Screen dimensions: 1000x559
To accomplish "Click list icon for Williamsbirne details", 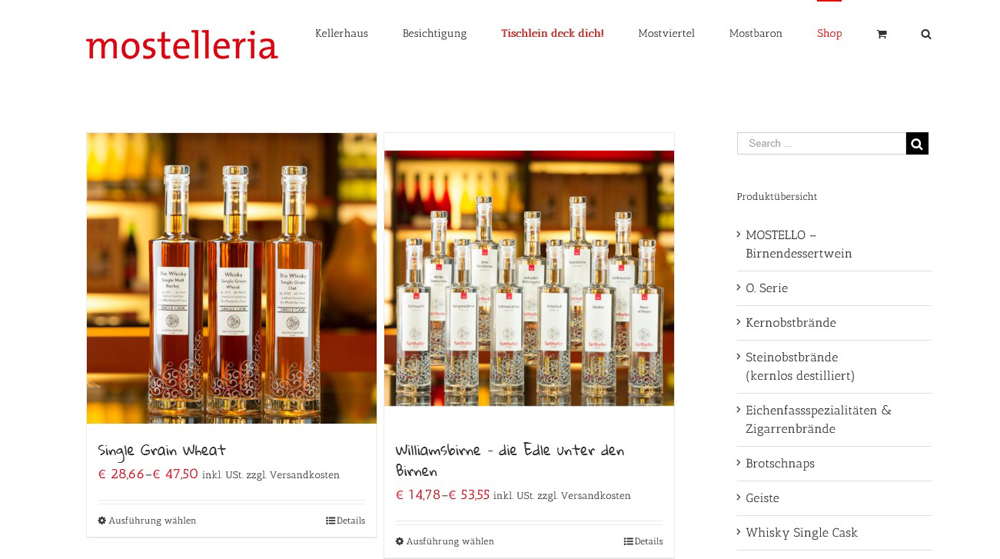I will [628, 541].
